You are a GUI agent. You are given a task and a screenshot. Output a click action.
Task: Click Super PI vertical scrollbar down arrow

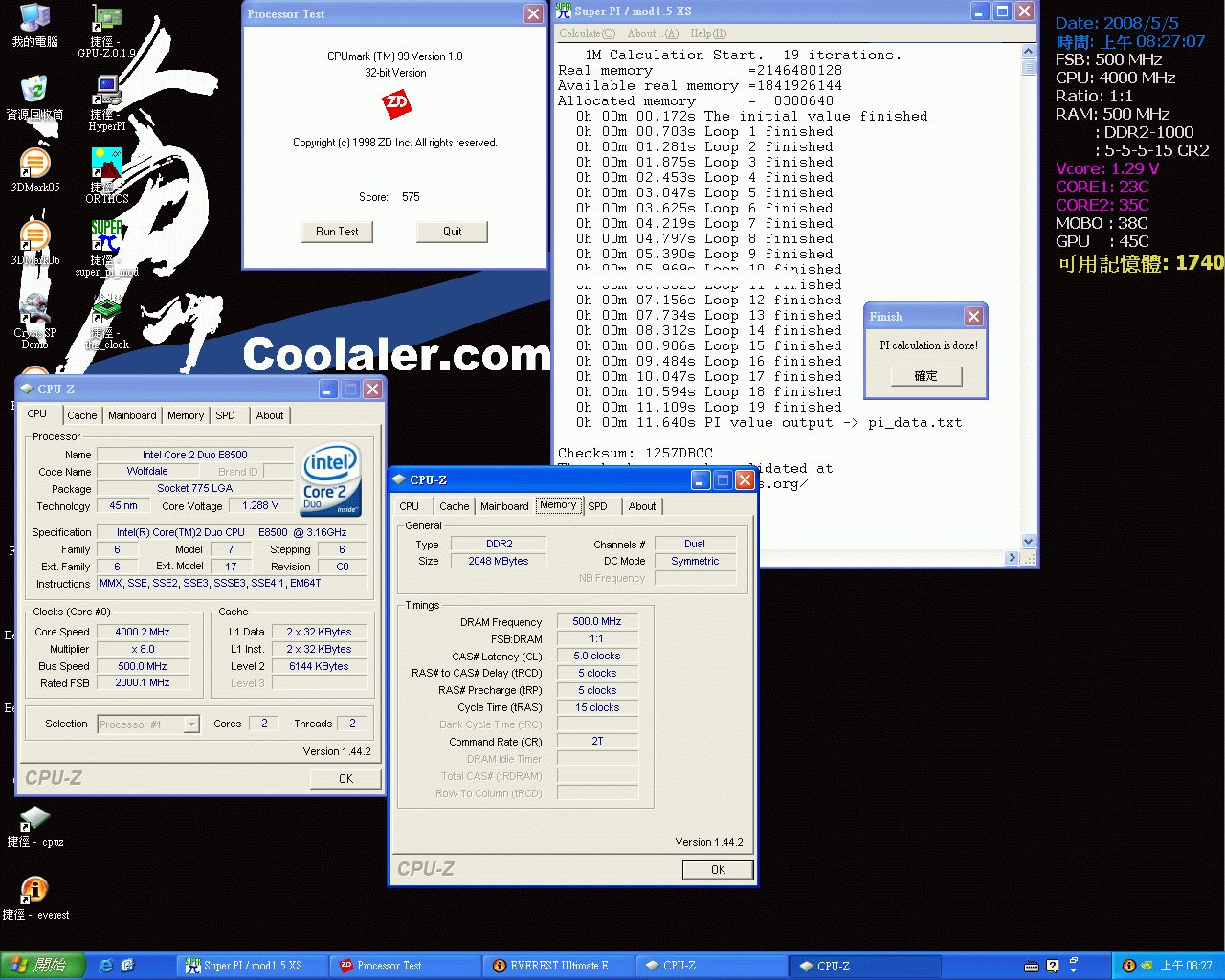pos(1029,541)
